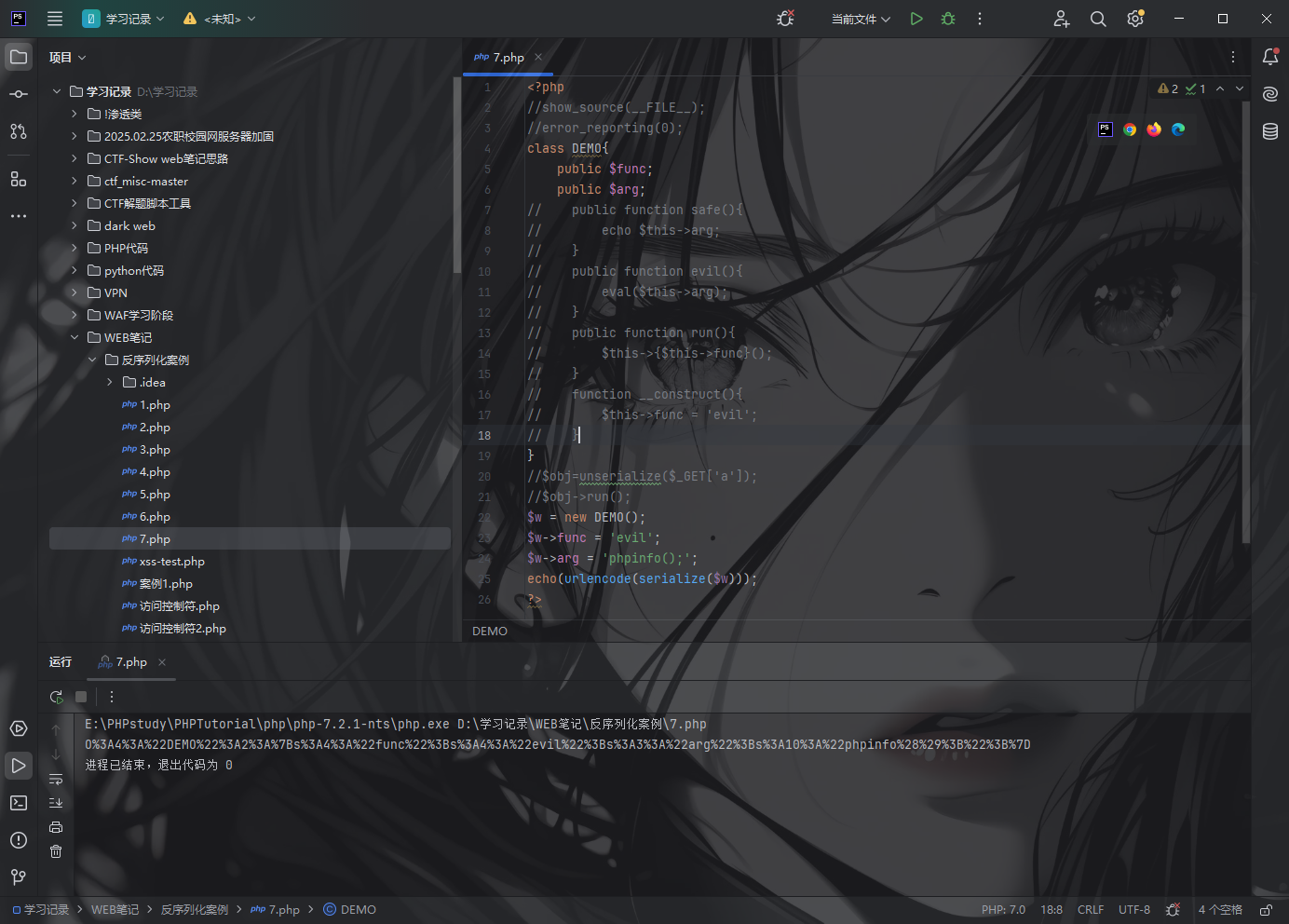Click DEMO breadcrumb in status bar
This screenshot has height=924, width=1289.
click(350, 910)
